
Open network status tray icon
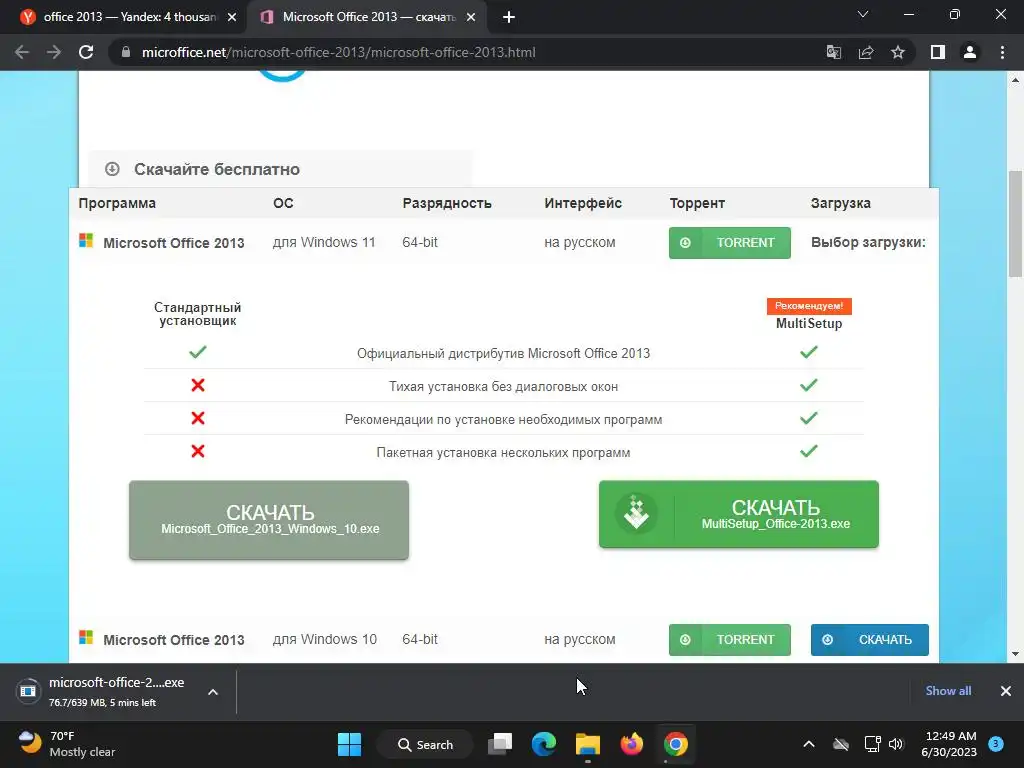872,744
